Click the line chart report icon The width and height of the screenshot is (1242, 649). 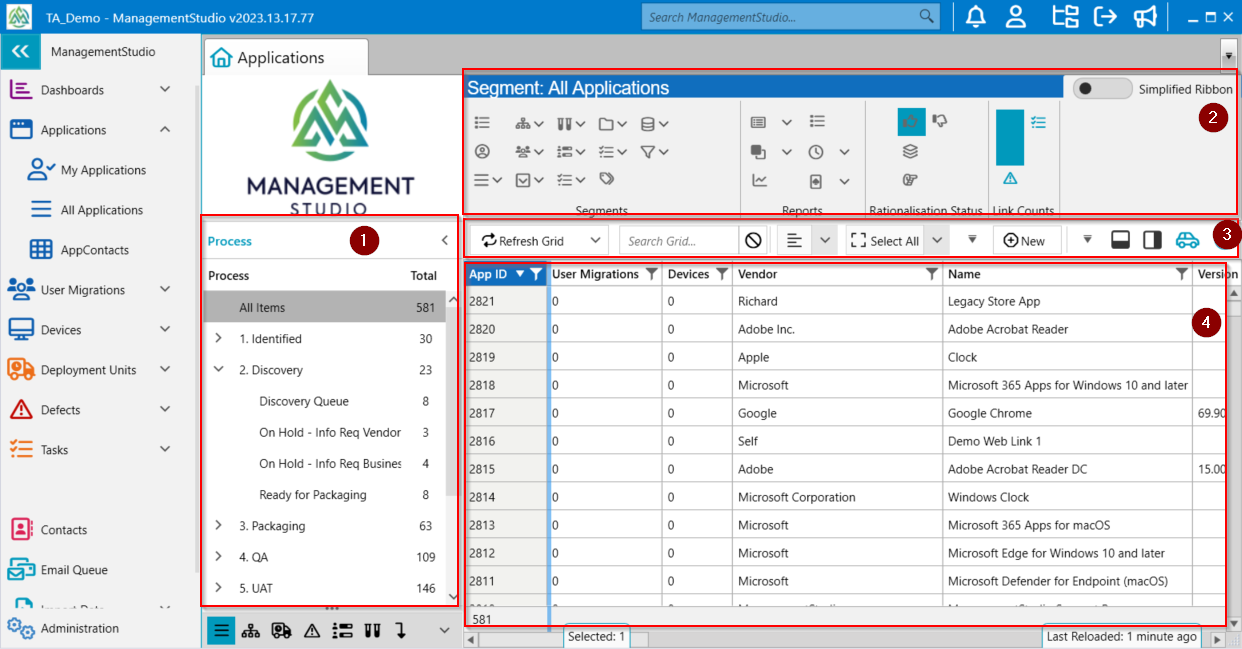click(x=760, y=181)
